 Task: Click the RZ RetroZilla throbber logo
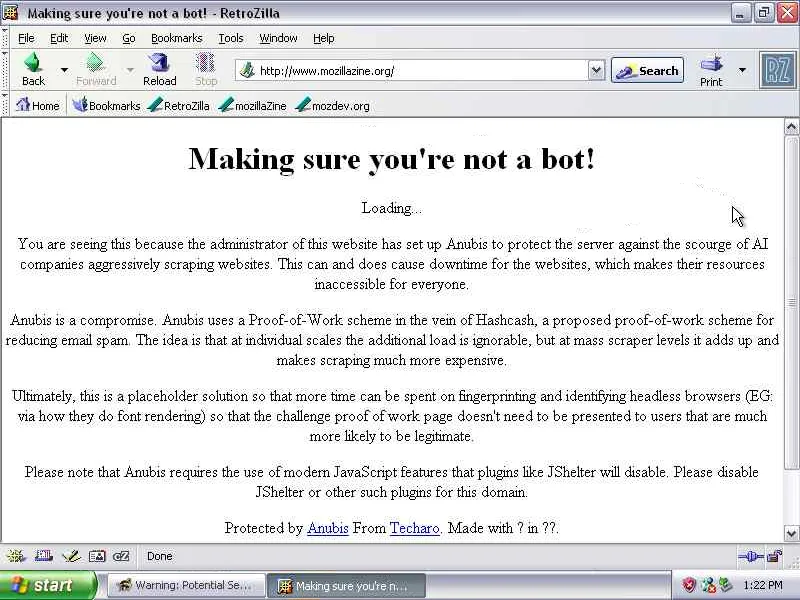coord(778,70)
